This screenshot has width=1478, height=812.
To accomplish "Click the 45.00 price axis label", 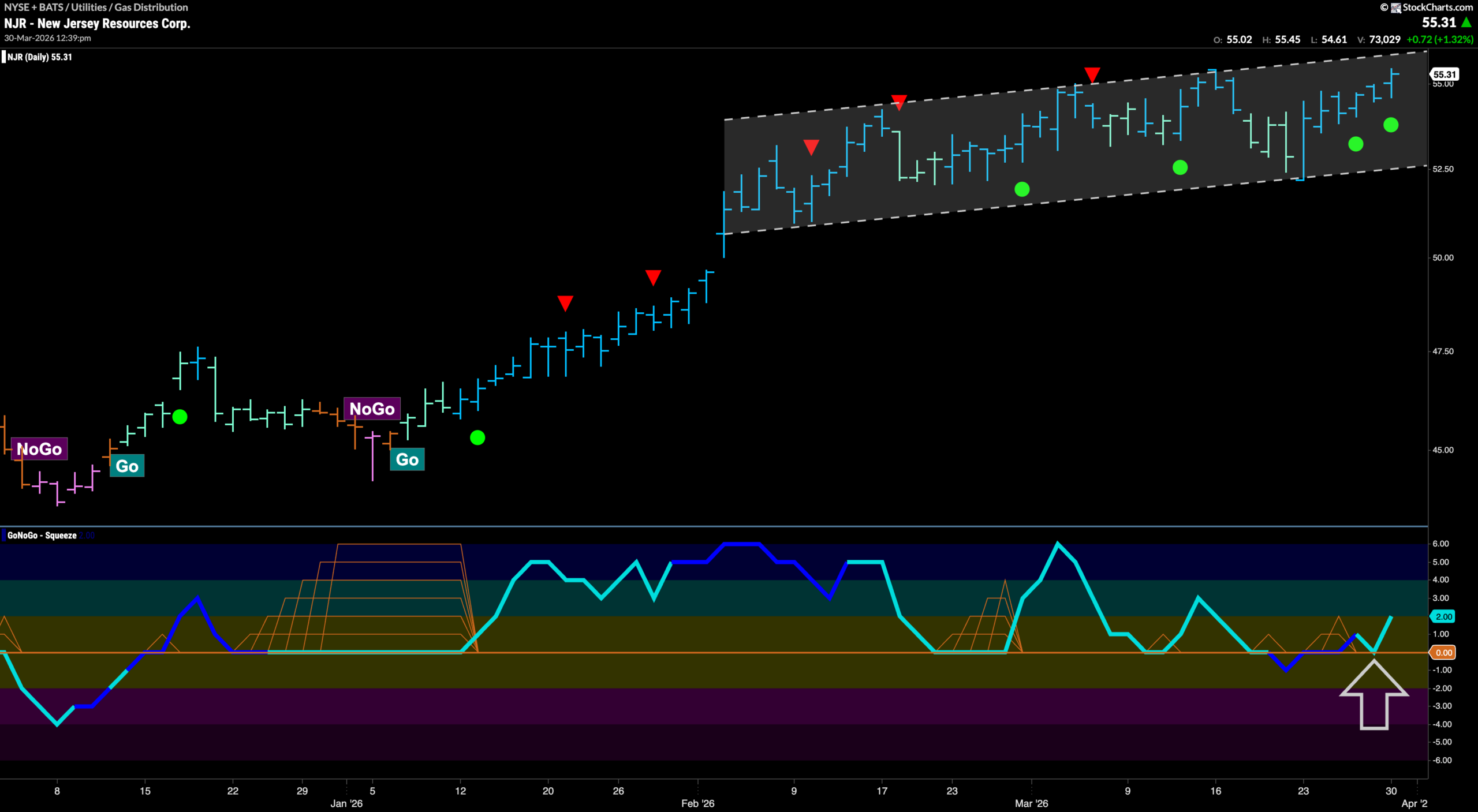I will (x=1443, y=450).
